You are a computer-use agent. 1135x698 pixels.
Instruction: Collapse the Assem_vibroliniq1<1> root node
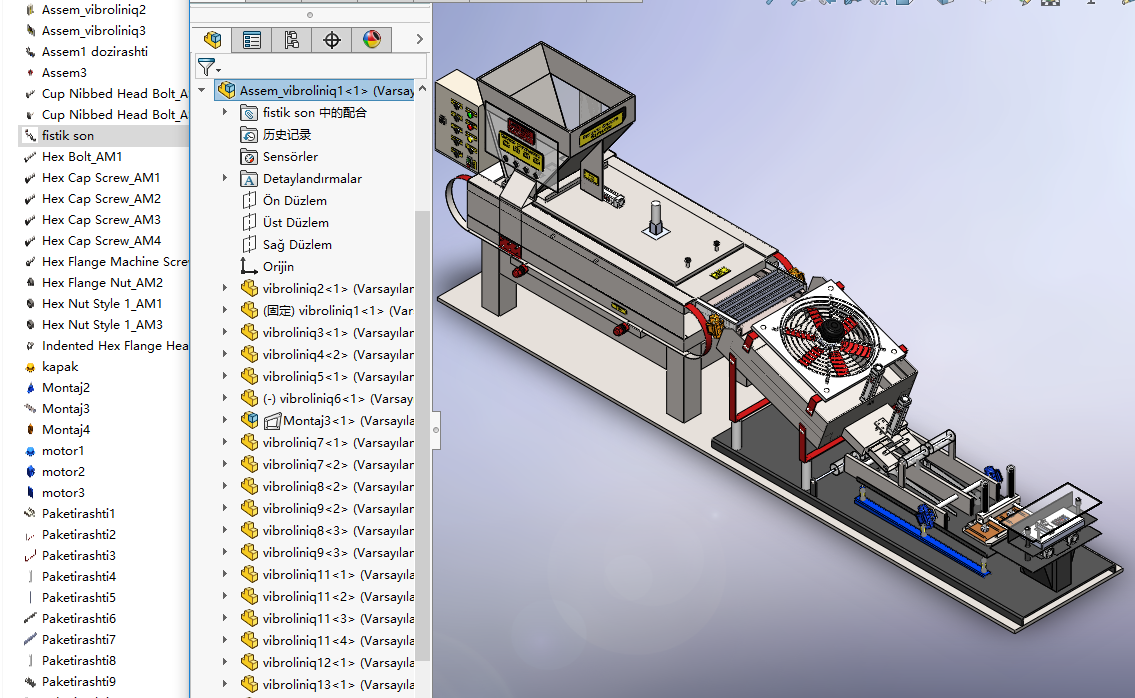[x=203, y=91]
